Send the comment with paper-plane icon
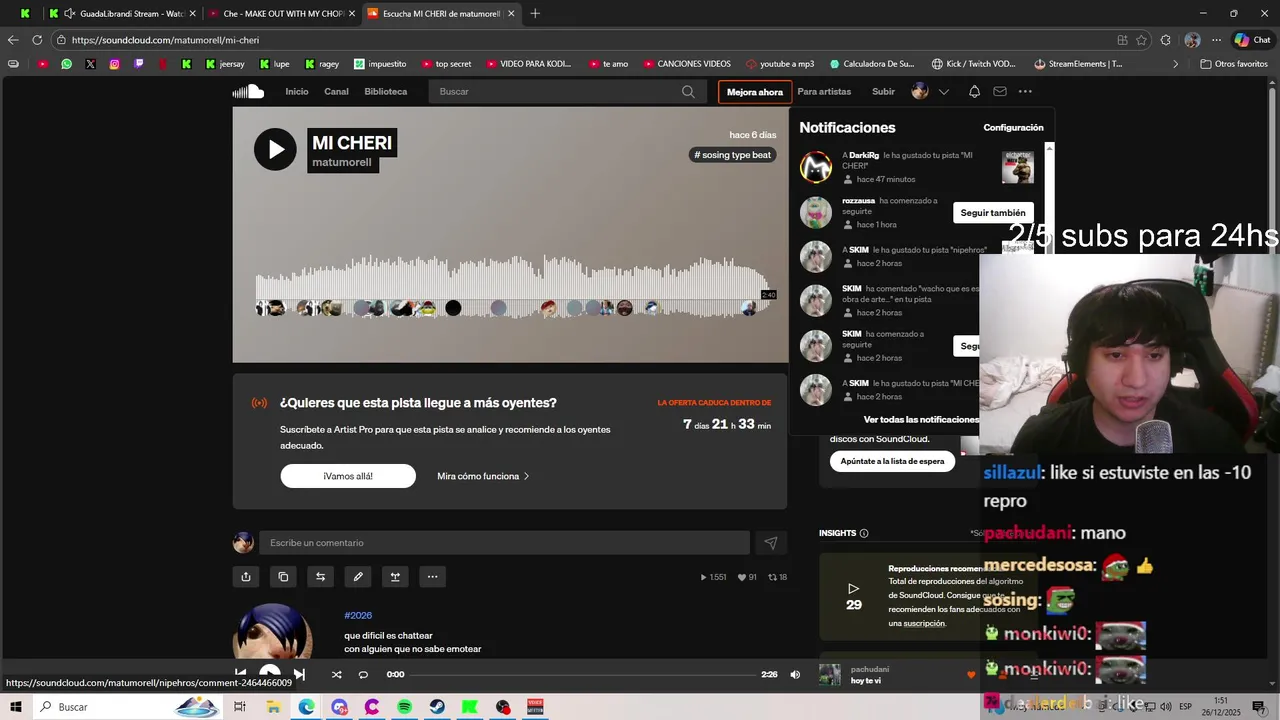 [771, 543]
